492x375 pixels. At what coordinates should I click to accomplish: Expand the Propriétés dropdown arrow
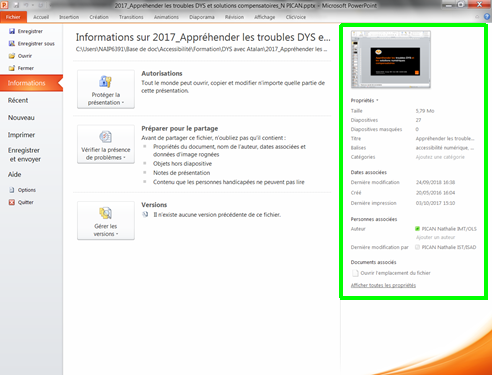coord(377,100)
